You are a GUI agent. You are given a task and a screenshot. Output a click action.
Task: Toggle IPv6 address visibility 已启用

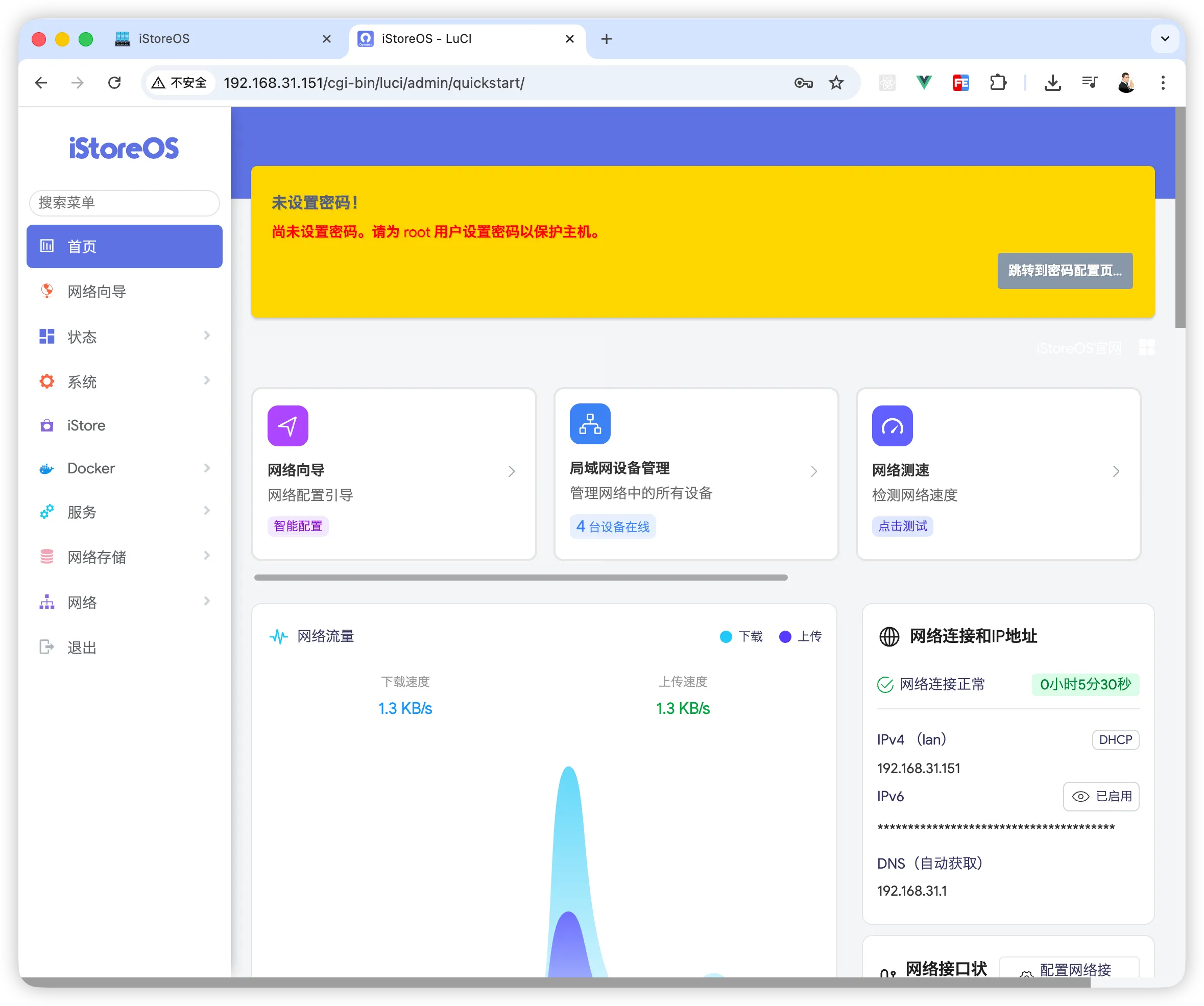pos(1101,797)
